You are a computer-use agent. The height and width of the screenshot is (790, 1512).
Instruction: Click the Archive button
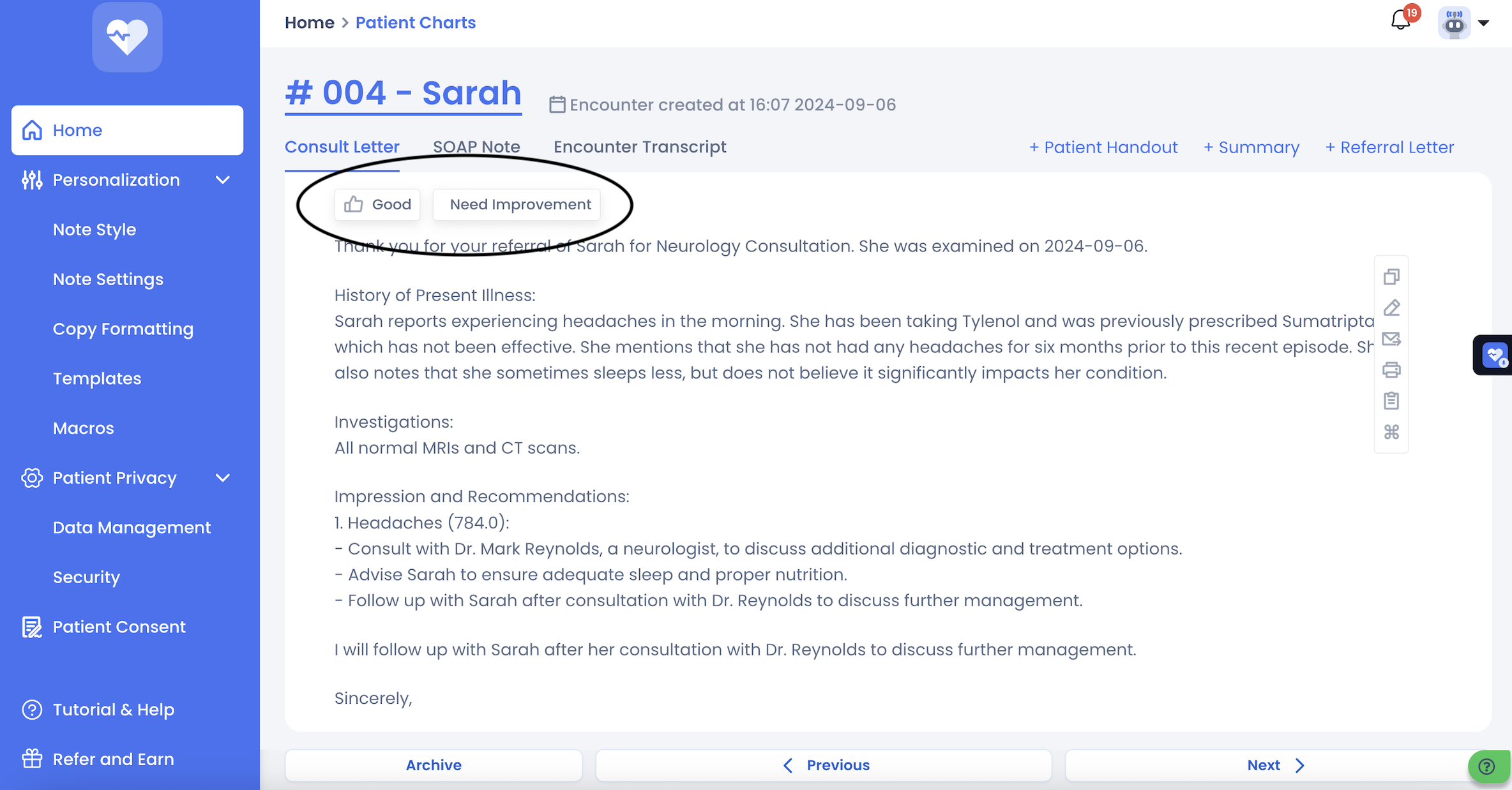[x=434, y=765]
